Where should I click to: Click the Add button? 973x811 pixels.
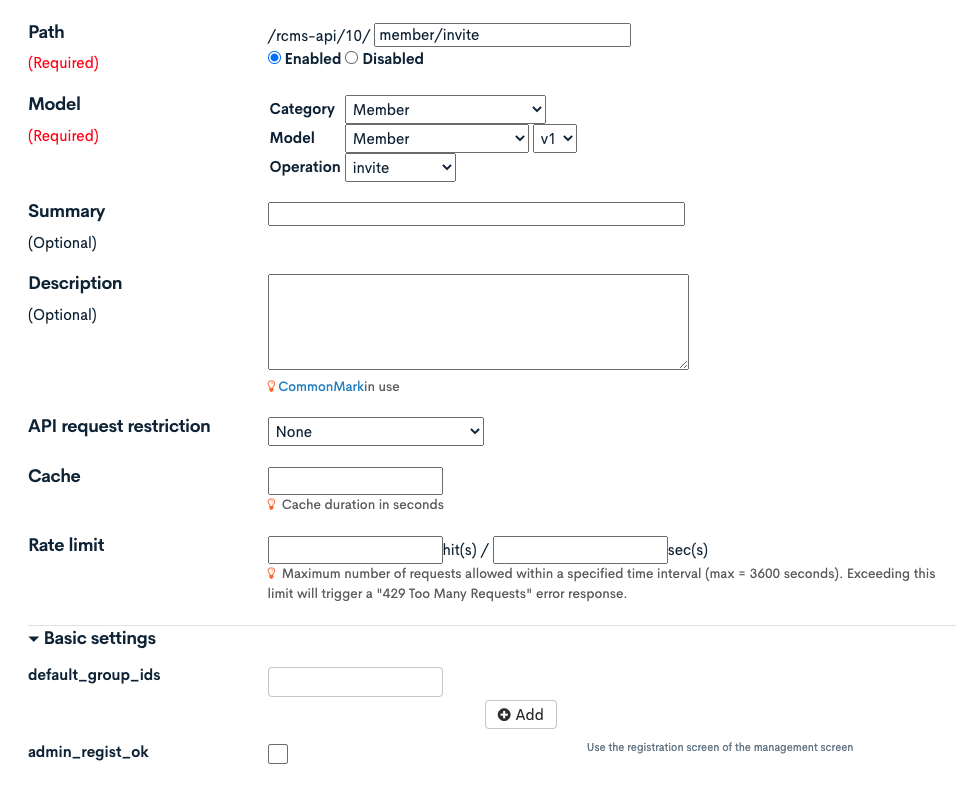coord(520,714)
